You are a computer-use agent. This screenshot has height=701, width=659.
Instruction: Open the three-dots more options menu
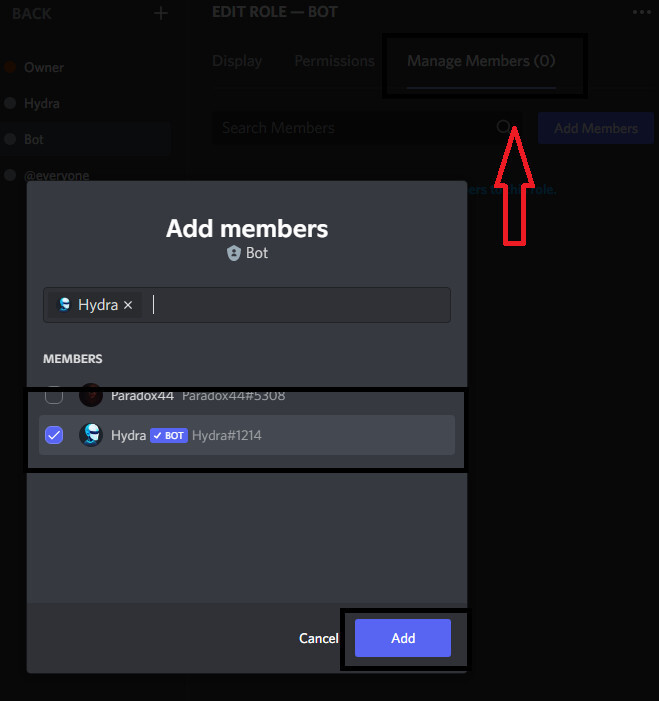(642, 12)
